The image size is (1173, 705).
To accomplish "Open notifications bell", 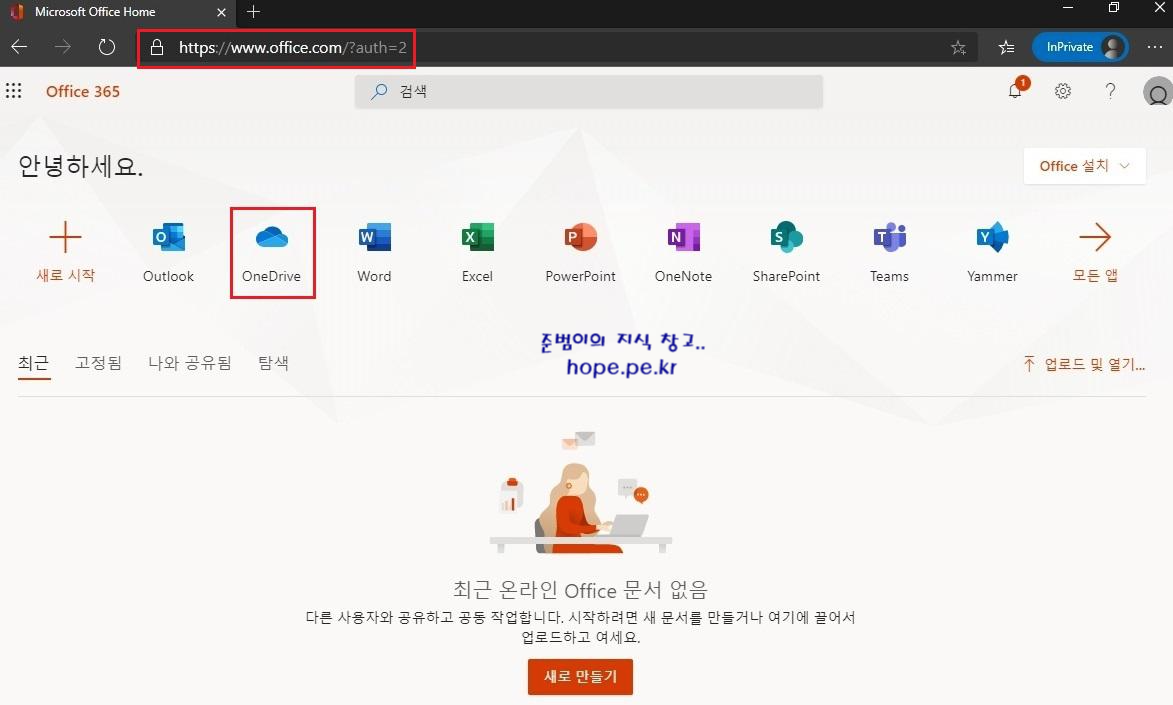I will (1015, 91).
